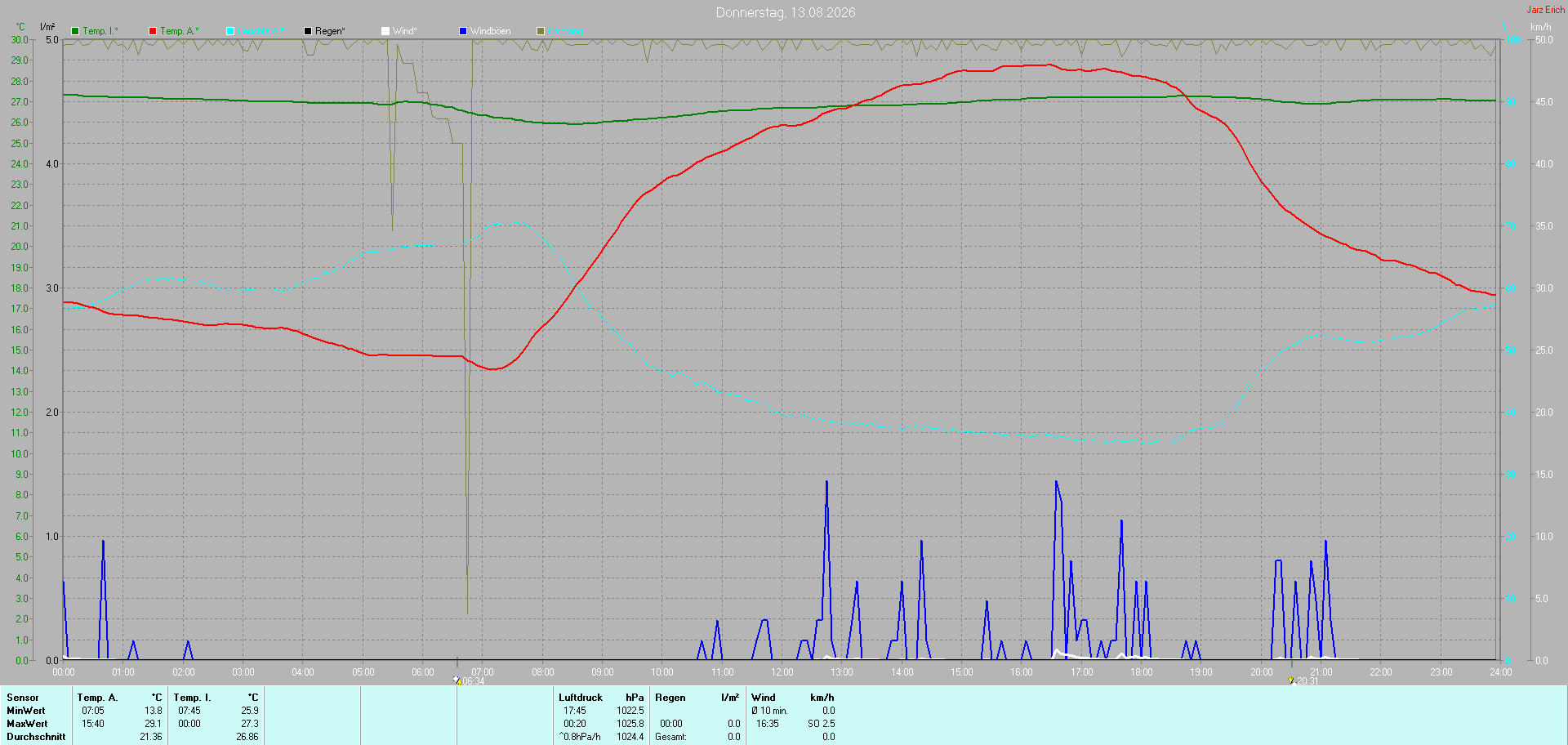Click the Temp. I. minimum value 25.9
The width and height of the screenshot is (1568, 745).
[x=250, y=711]
